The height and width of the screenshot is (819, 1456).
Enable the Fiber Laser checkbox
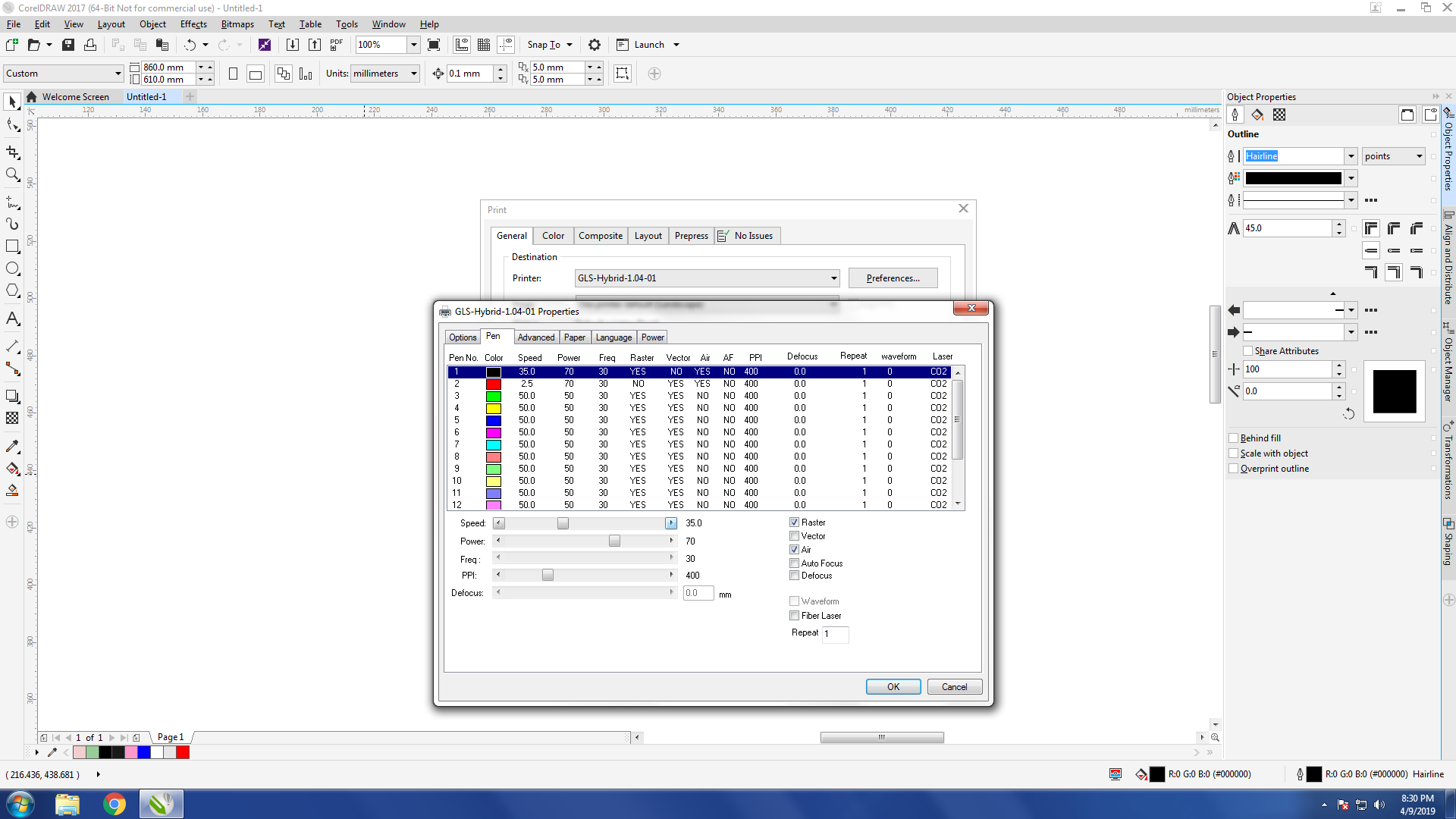tap(795, 616)
